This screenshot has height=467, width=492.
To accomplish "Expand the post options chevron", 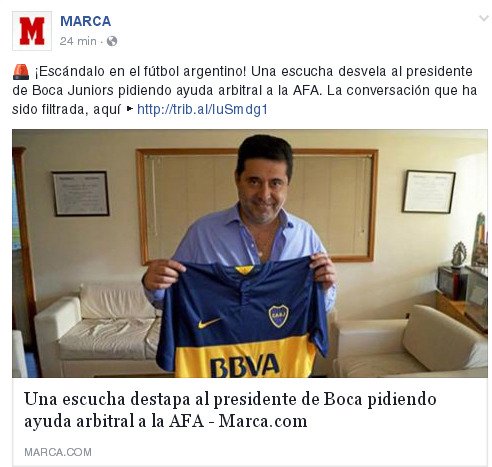I will click(483, 18).
